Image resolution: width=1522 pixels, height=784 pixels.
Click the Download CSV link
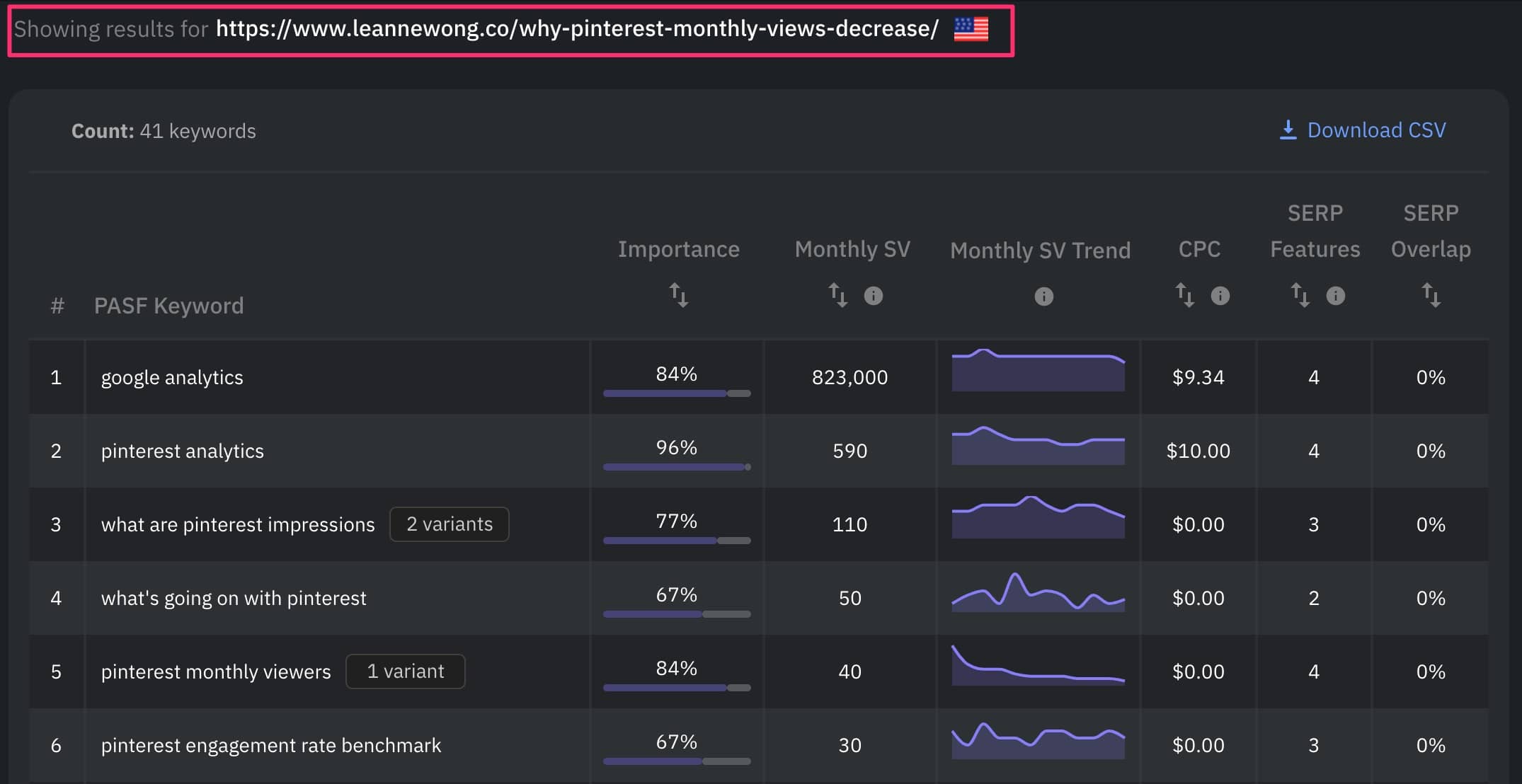(1362, 130)
